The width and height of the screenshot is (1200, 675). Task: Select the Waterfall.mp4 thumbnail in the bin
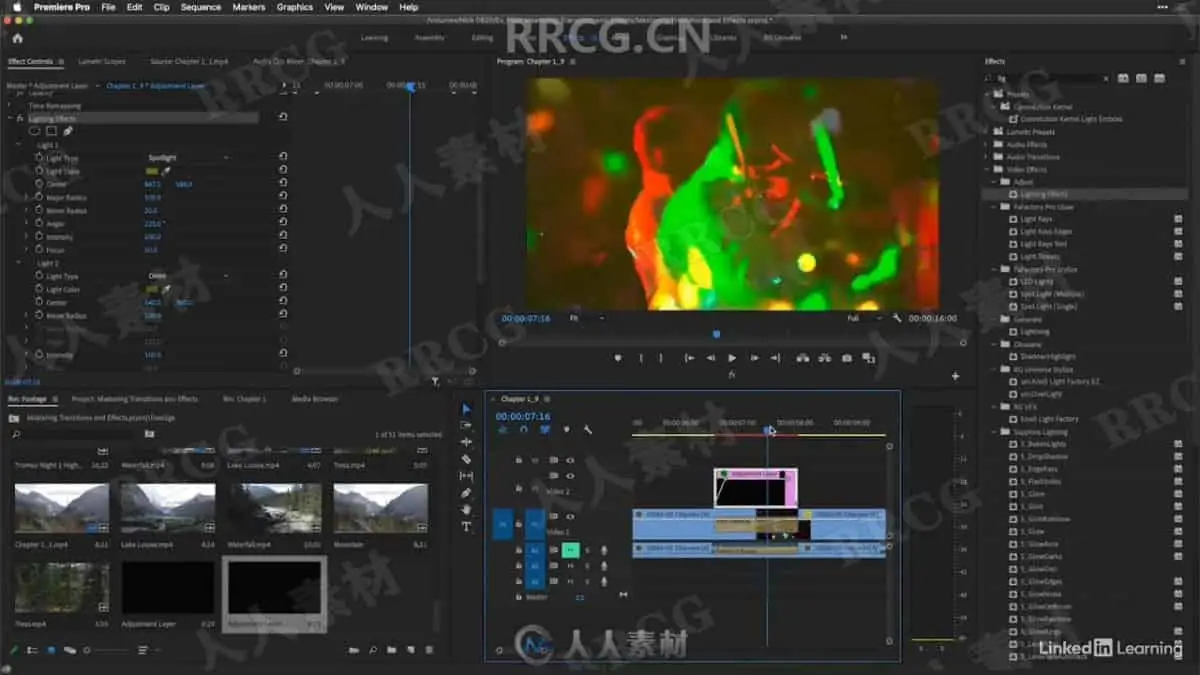pos(272,509)
